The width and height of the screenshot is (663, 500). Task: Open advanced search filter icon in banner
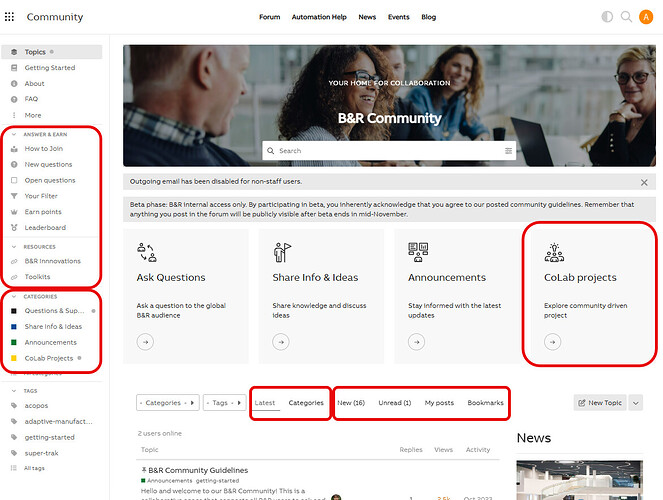coord(508,151)
